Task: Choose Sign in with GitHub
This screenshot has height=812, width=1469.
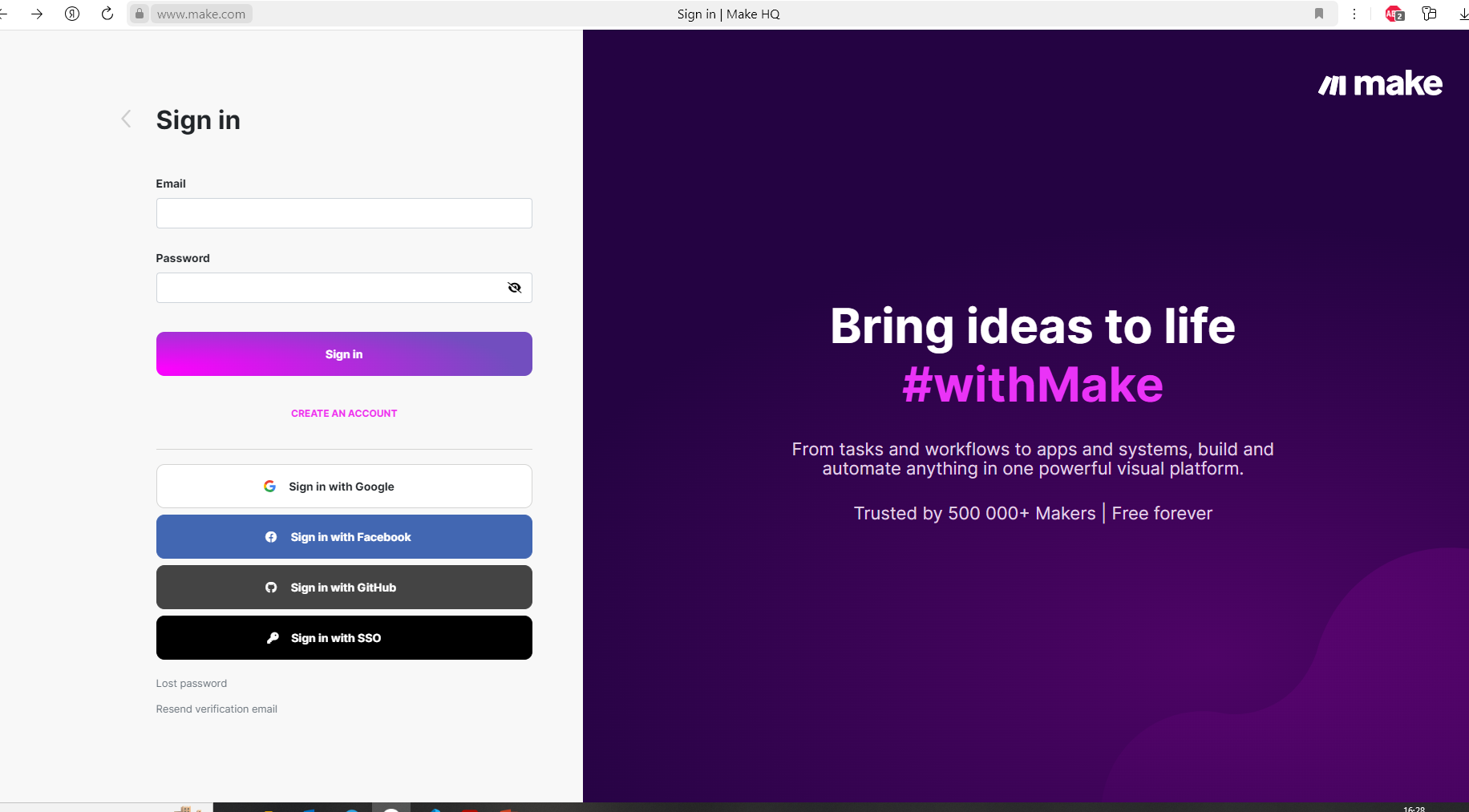Action: click(344, 588)
